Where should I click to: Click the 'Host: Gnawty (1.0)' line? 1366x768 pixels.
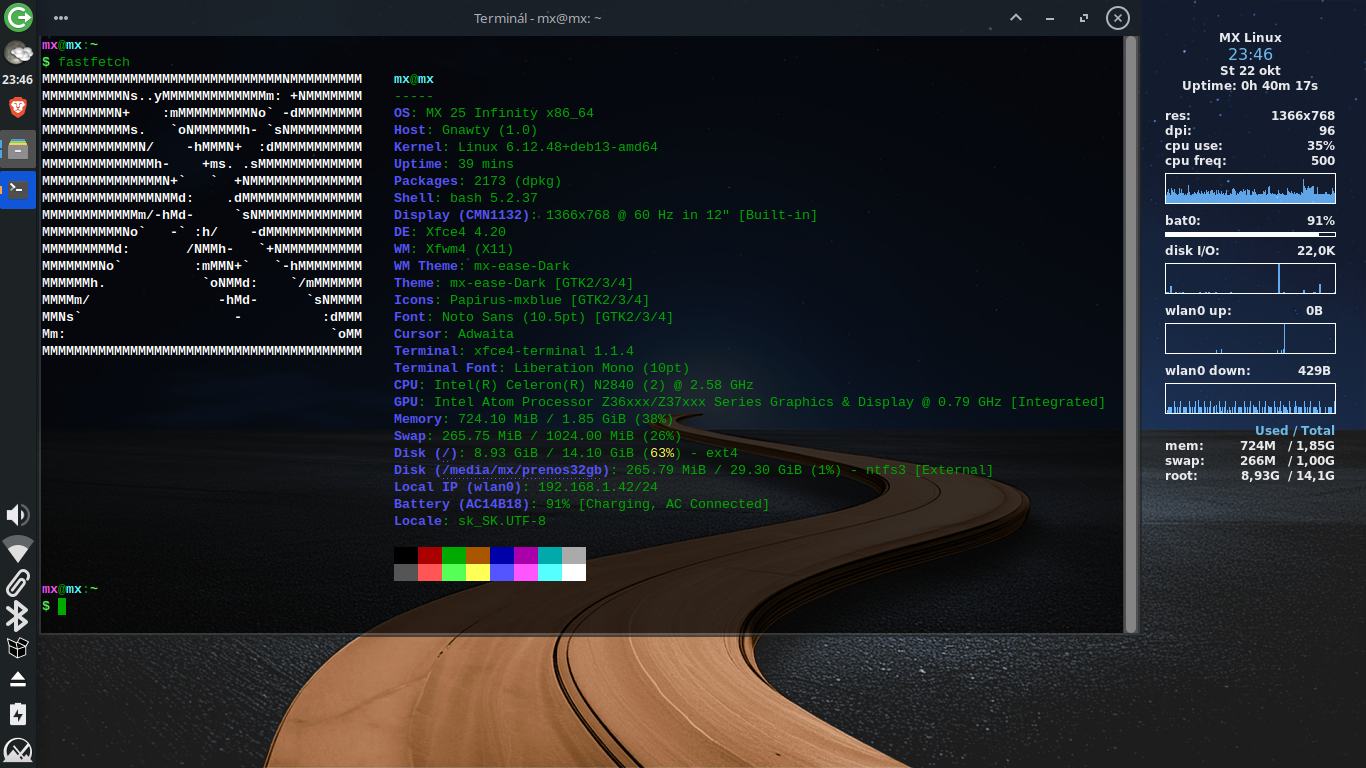466,130
